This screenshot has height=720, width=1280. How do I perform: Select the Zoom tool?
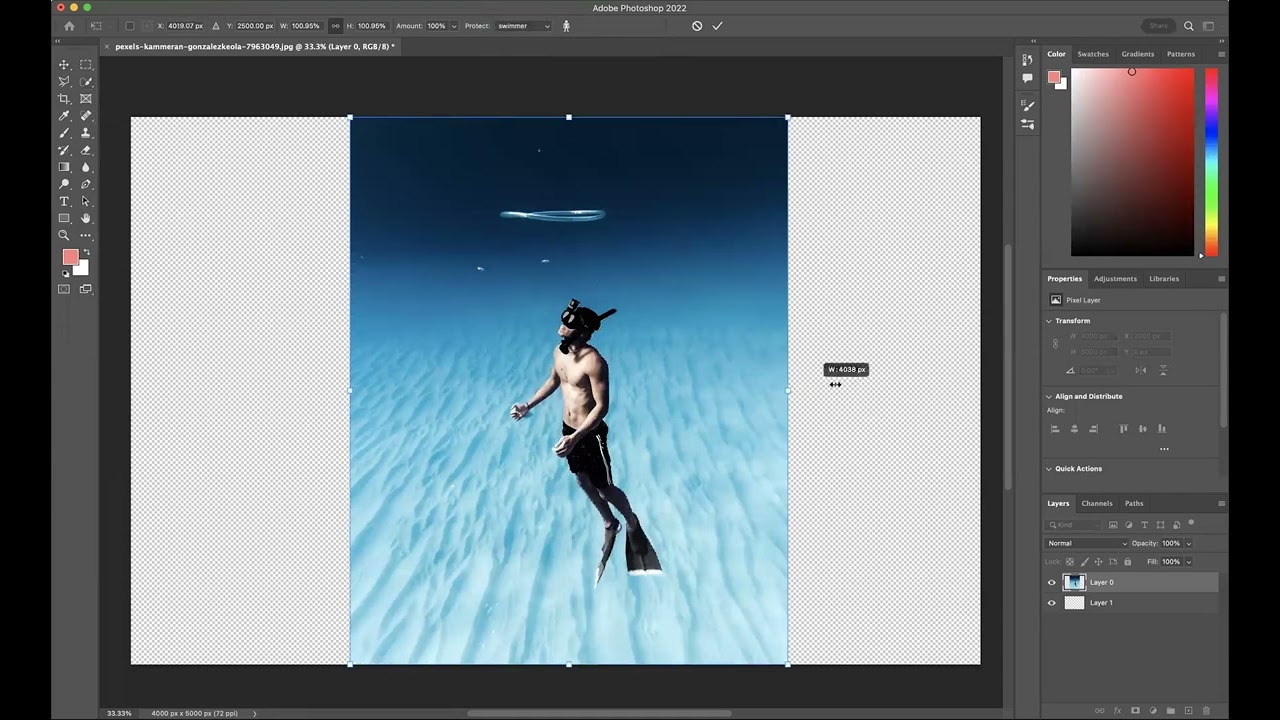pos(64,235)
